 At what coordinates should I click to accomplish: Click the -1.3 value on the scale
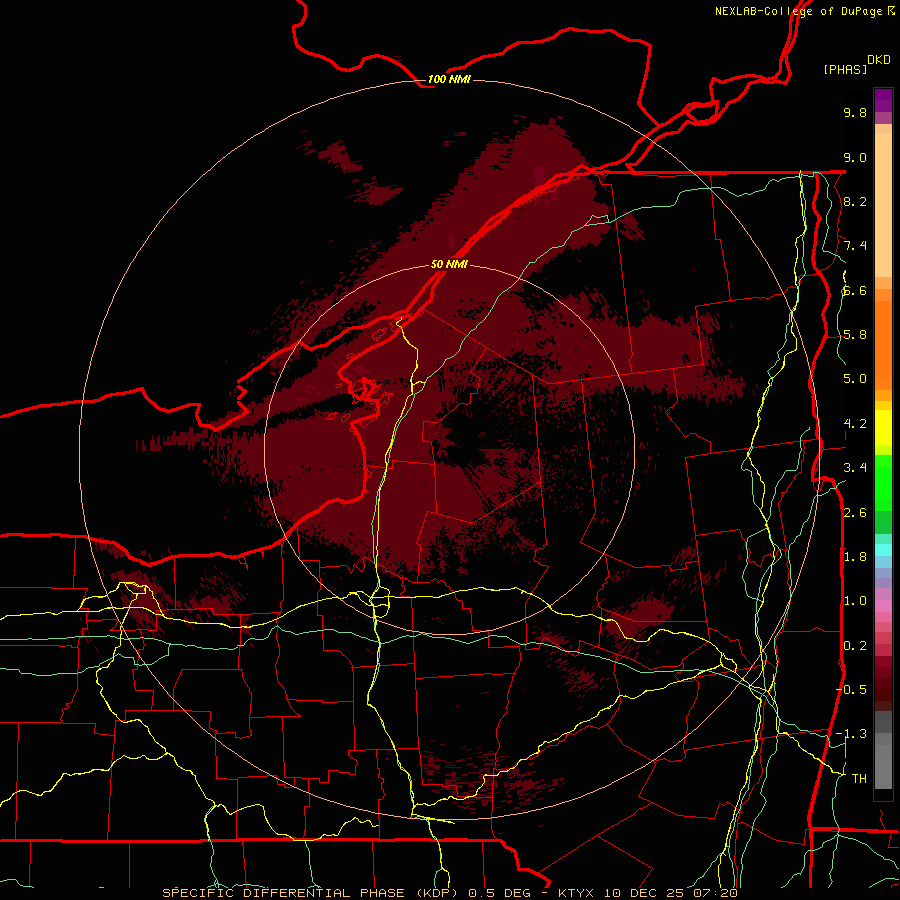[851, 734]
